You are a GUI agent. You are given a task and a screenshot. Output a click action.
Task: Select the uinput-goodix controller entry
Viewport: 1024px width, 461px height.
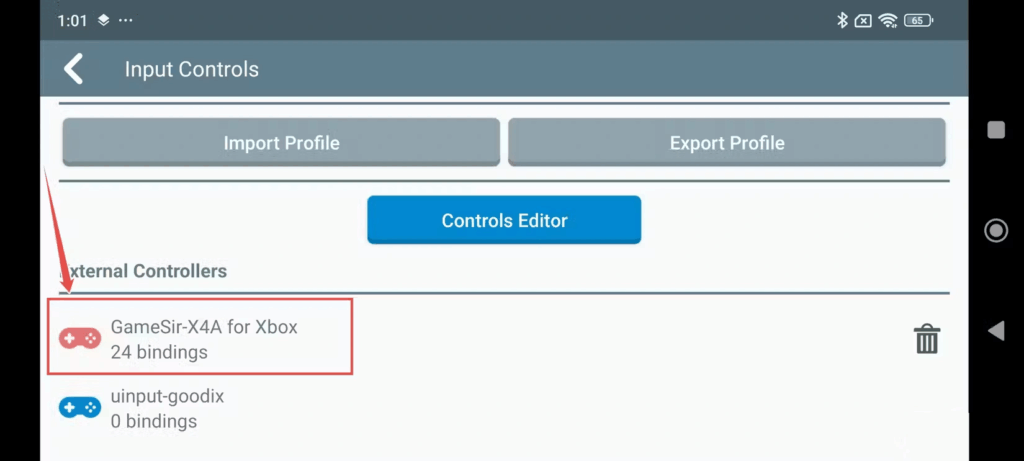click(167, 396)
